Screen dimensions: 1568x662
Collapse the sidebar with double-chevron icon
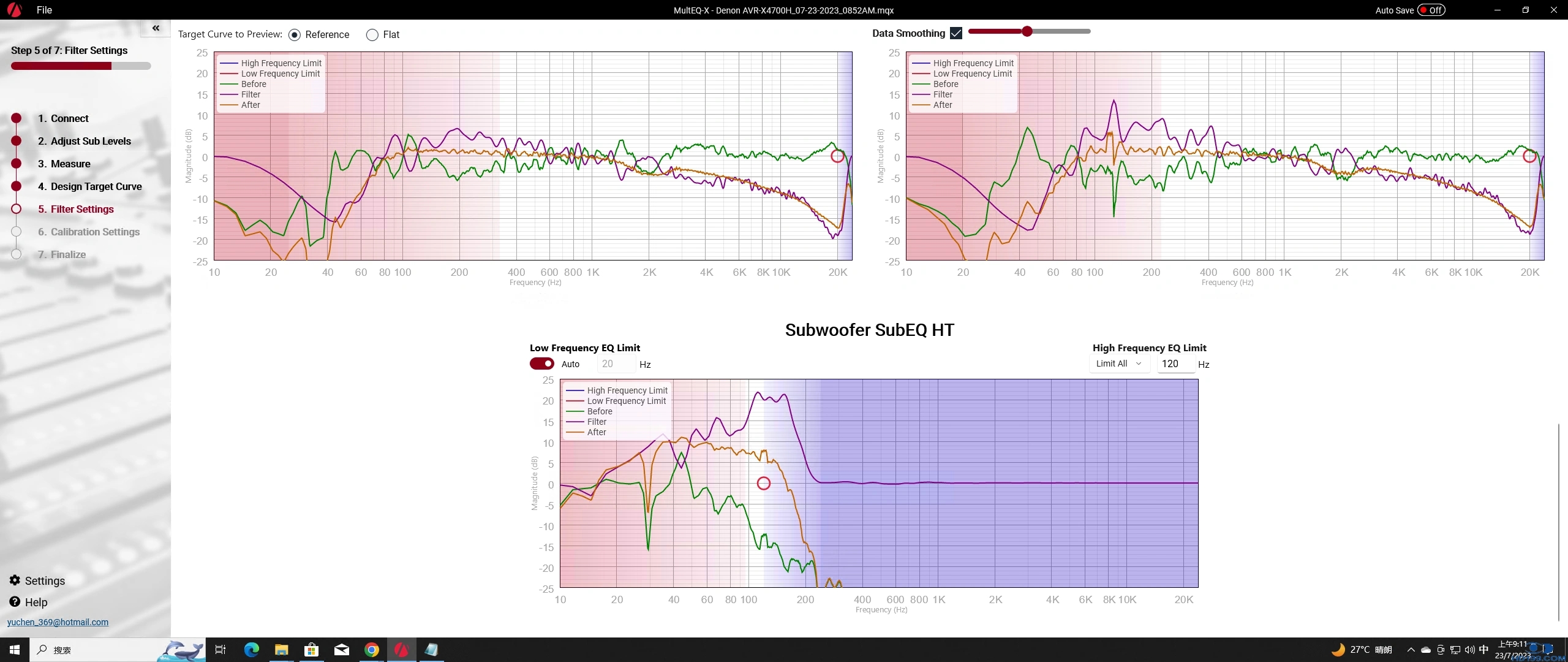(x=156, y=28)
